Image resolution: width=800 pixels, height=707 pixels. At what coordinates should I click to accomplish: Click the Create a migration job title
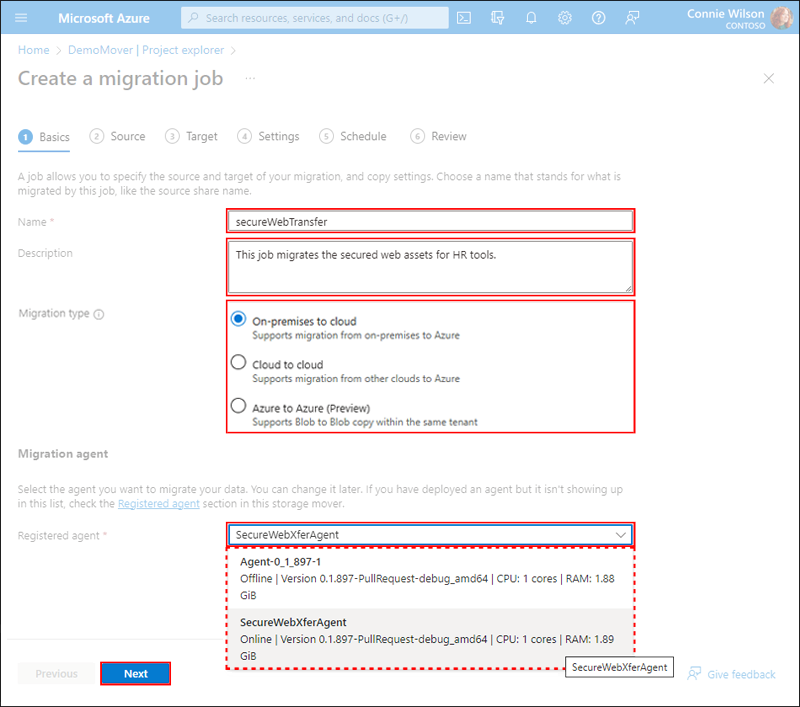(120, 79)
